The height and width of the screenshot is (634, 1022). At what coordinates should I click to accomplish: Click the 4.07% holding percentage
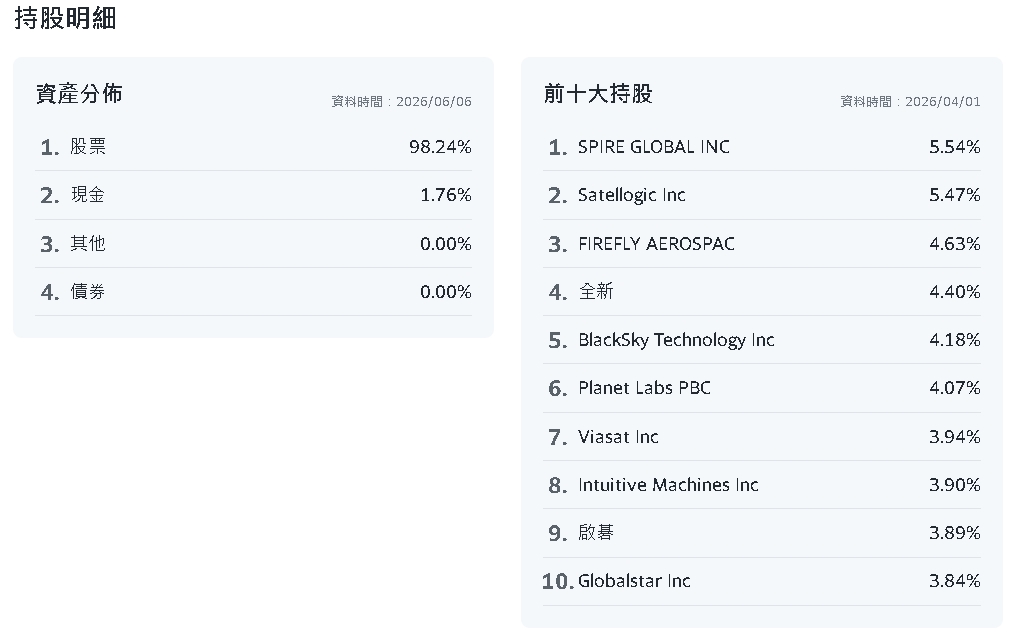(x=955, y=388)
